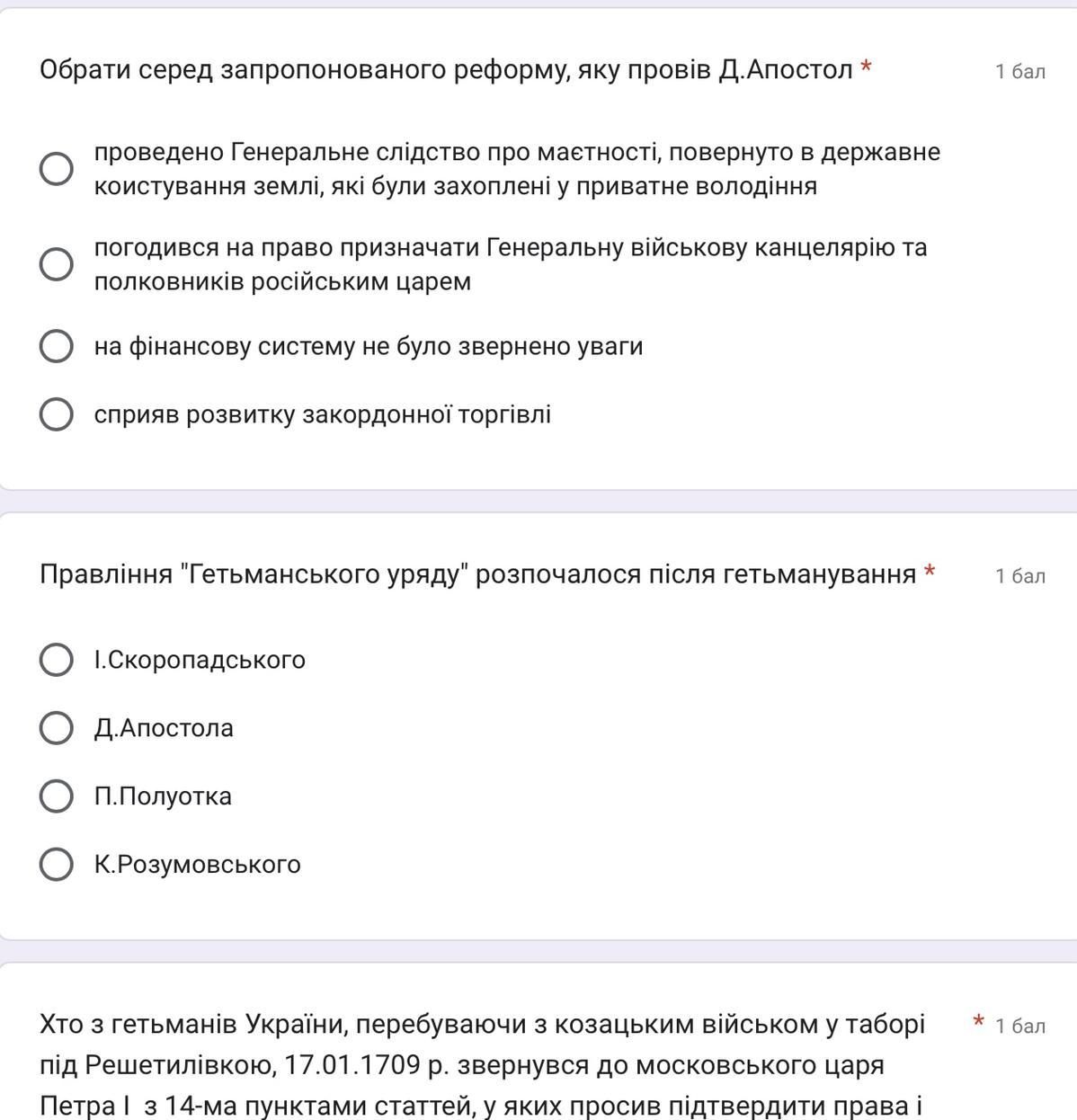Click the label text 'коистування землі, які були захоплені'
Viewport: 1077px width, 1120px height.
pos(455,186)
